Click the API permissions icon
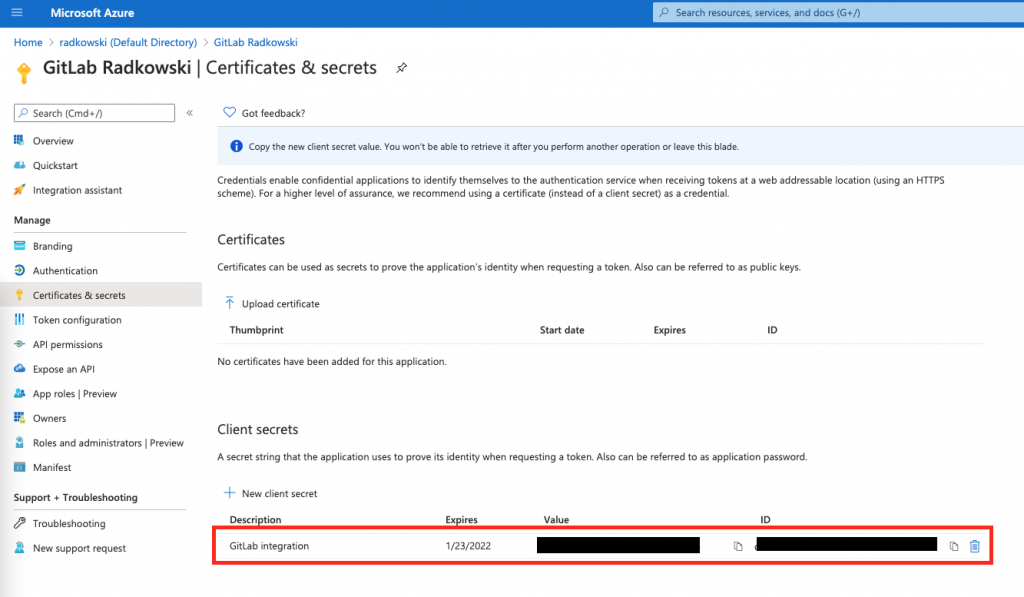 coord(19,344)
